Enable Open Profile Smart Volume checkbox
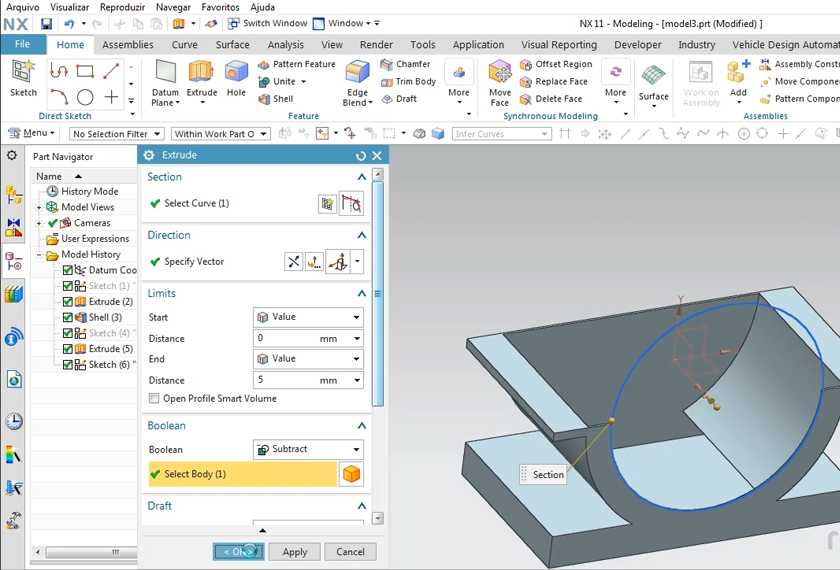Viewport: 840px width, 570px height. pyautogui.click(x=154, y=398)
